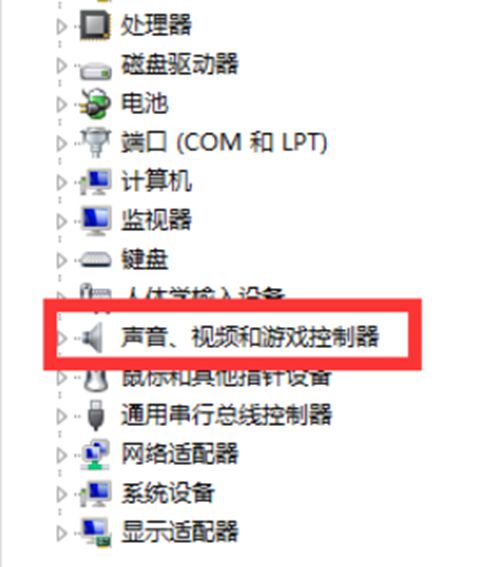Click the processor chip icon
This screenshot has height=567, width=500.
pyautogui.click(x=95, y=25)
